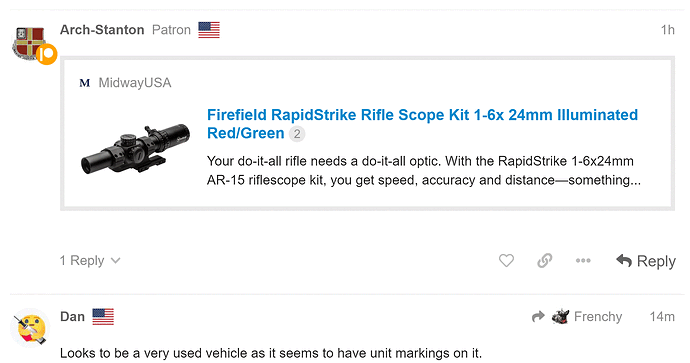Click the 1h post timestamp
Screen dimensions: 690x363
tap(668, 30)
